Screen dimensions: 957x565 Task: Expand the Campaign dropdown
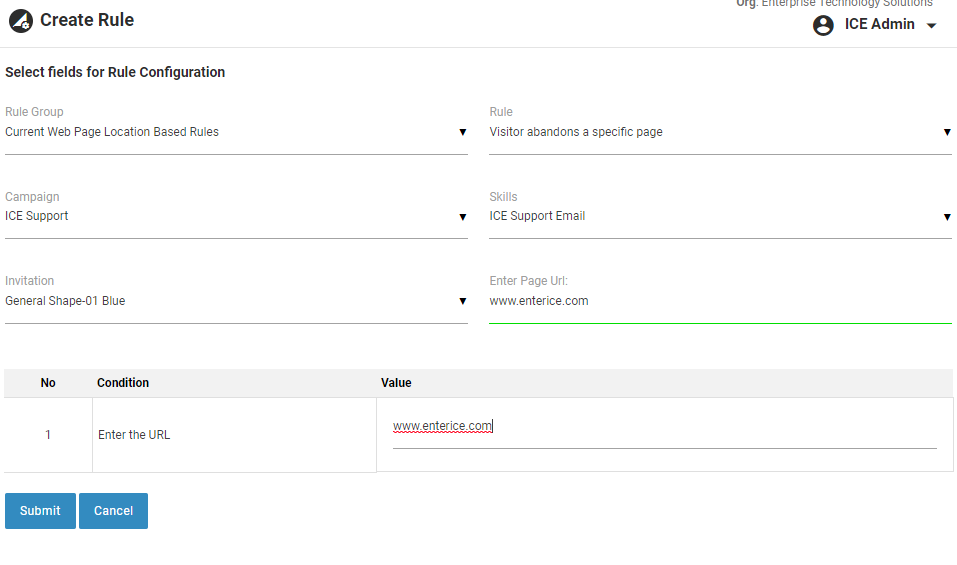coord(236,216)
